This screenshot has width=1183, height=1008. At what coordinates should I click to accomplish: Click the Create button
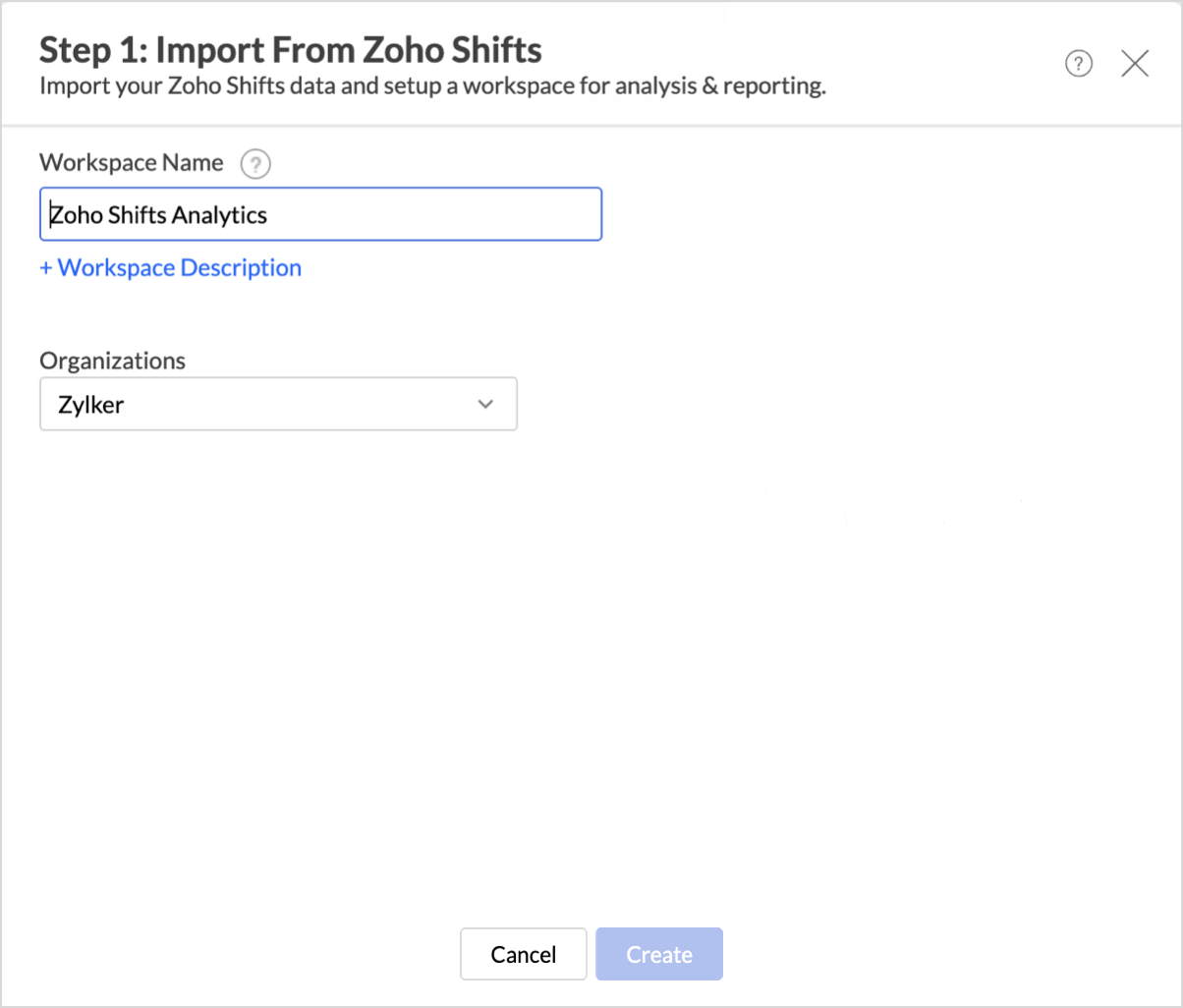[659, 954]
